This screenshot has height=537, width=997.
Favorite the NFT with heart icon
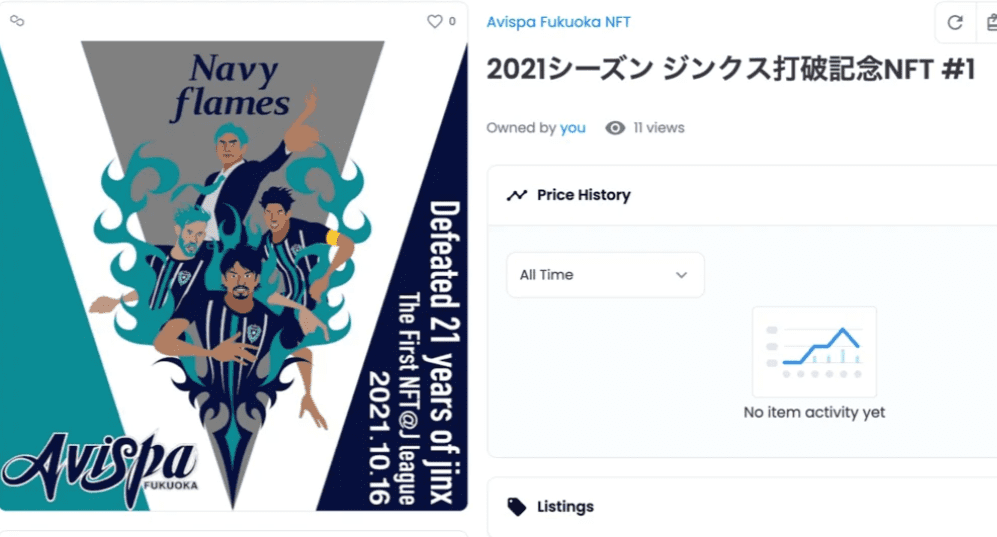tap(434, 22)
